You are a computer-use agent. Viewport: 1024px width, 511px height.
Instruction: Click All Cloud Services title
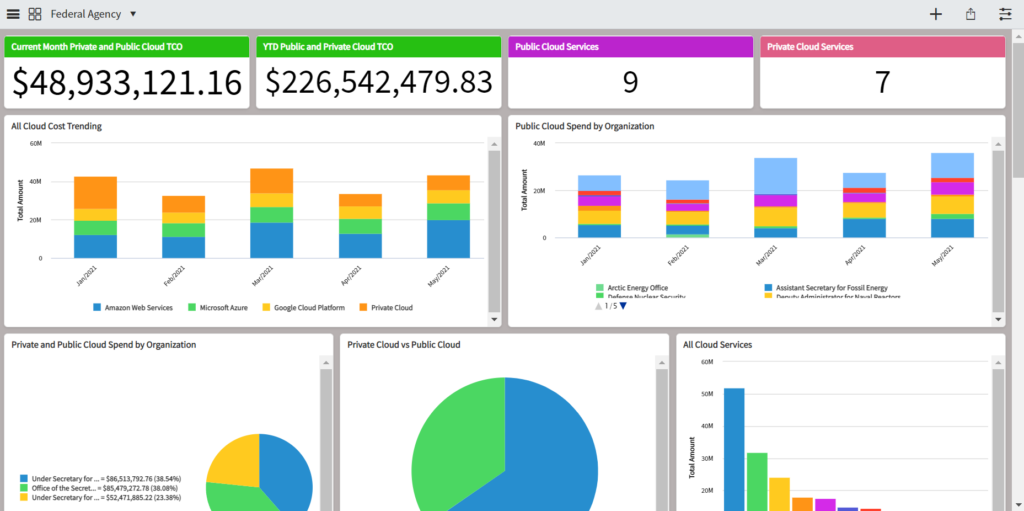(x=717, y=344)
